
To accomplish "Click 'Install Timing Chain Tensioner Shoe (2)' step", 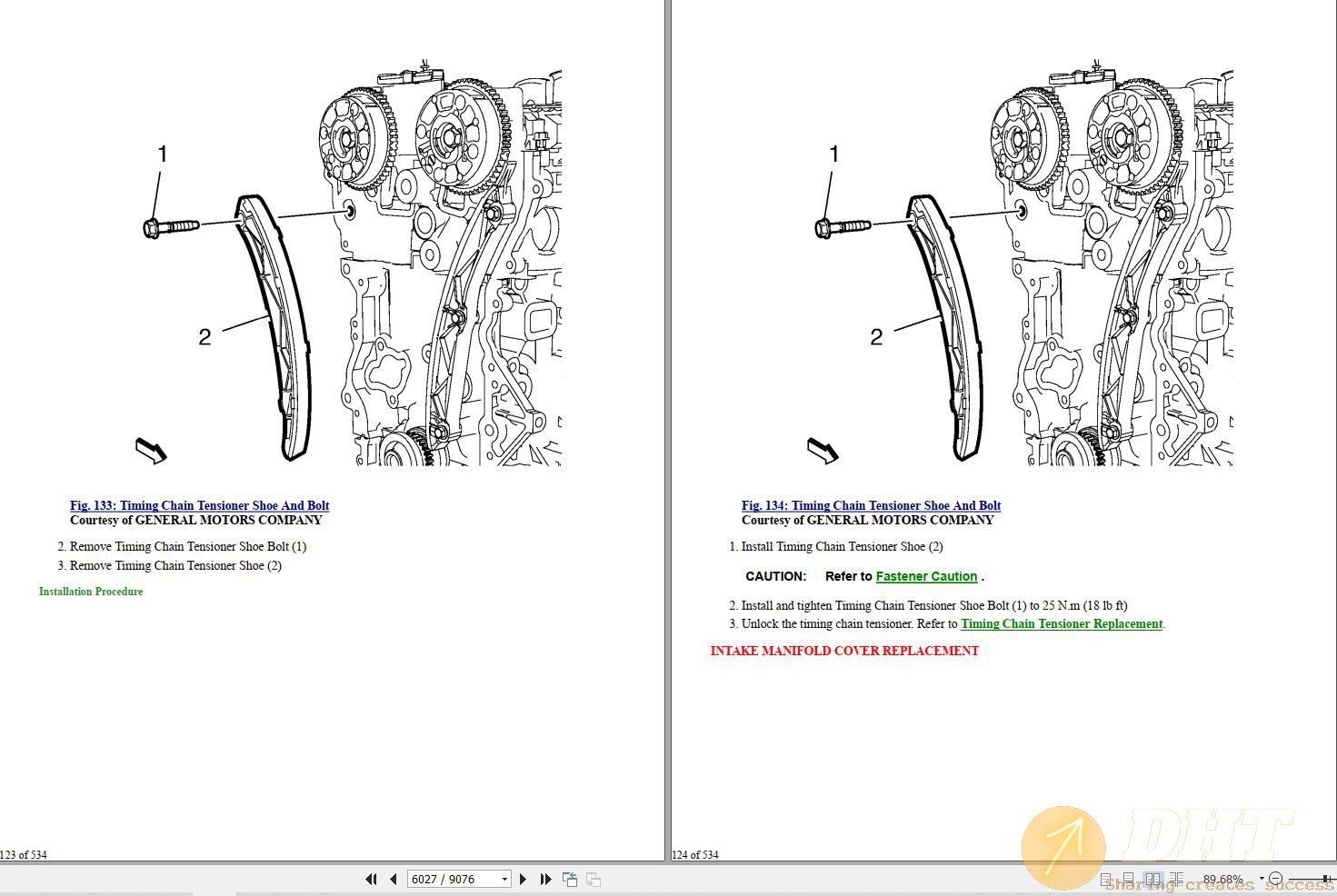I will pos(842,546).
